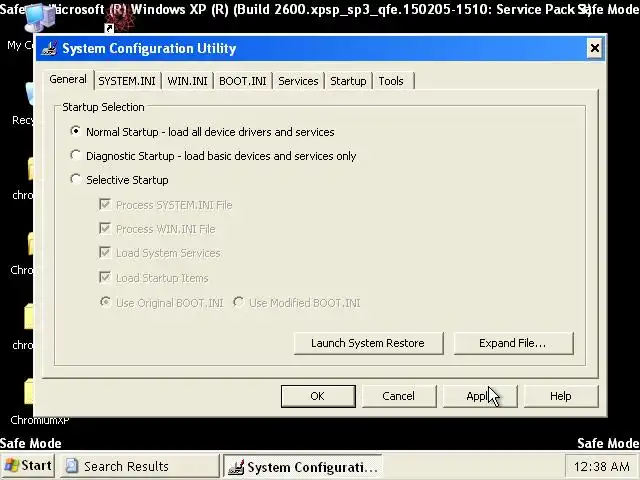Click the taskbar clock showing 12:38 AM
The image size is (640, 480).
click(601, 466)
